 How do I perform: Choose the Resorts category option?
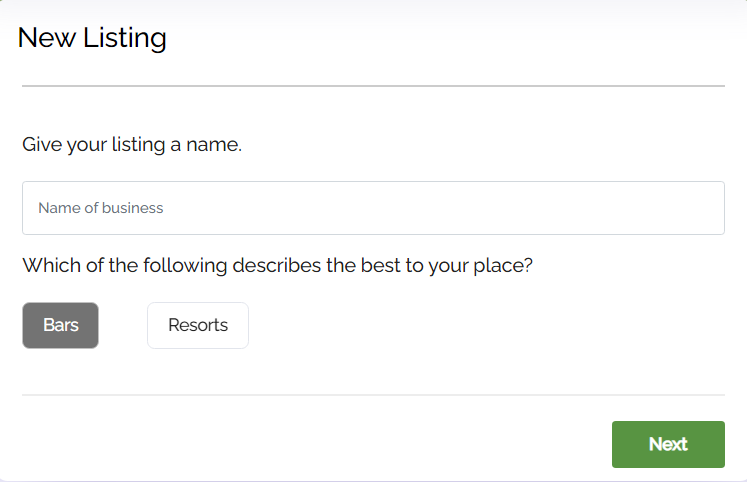pyautogui.click(x=198, y=326)
